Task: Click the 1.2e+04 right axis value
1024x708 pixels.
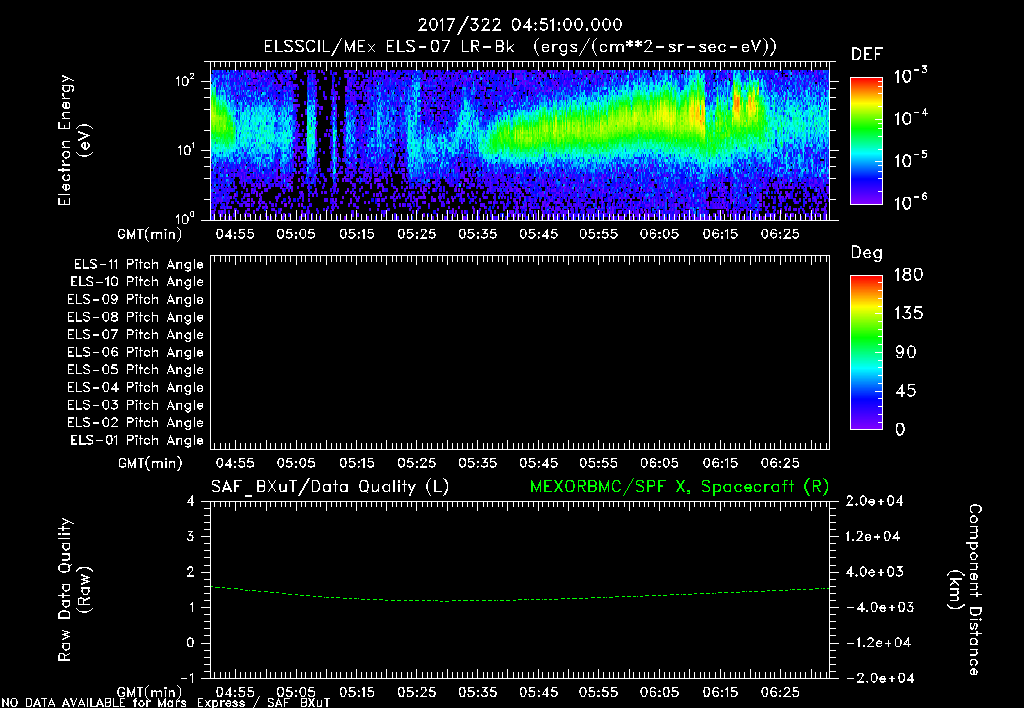Action: point(873,536)
